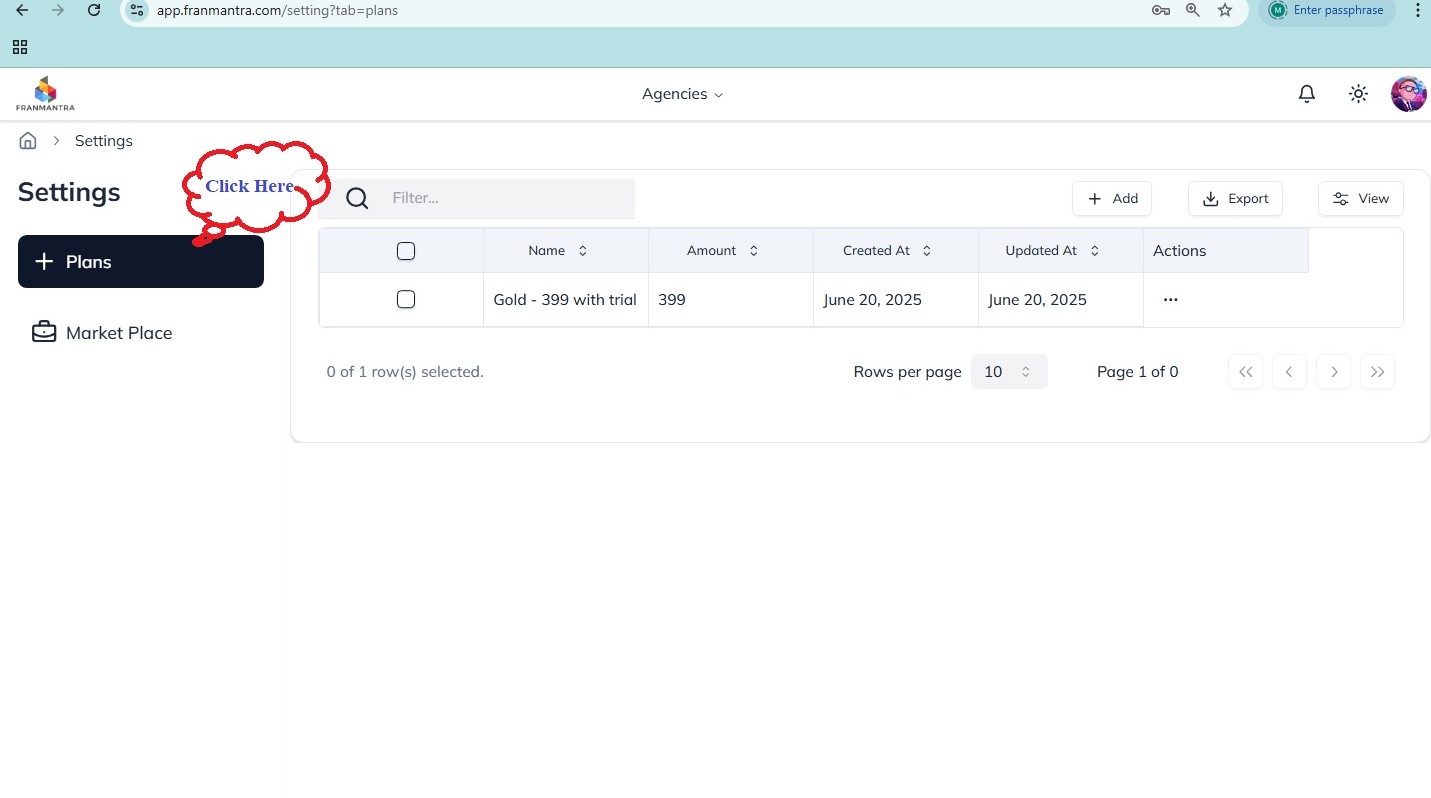Click the Add plan button
The width and height of the screenshot is (1431, 798).
pos(1112,199)
